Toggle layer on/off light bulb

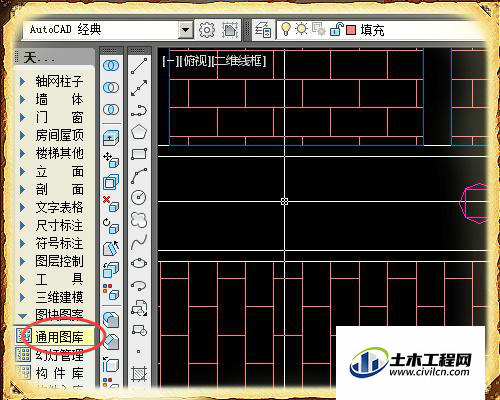tap(285, 29)
